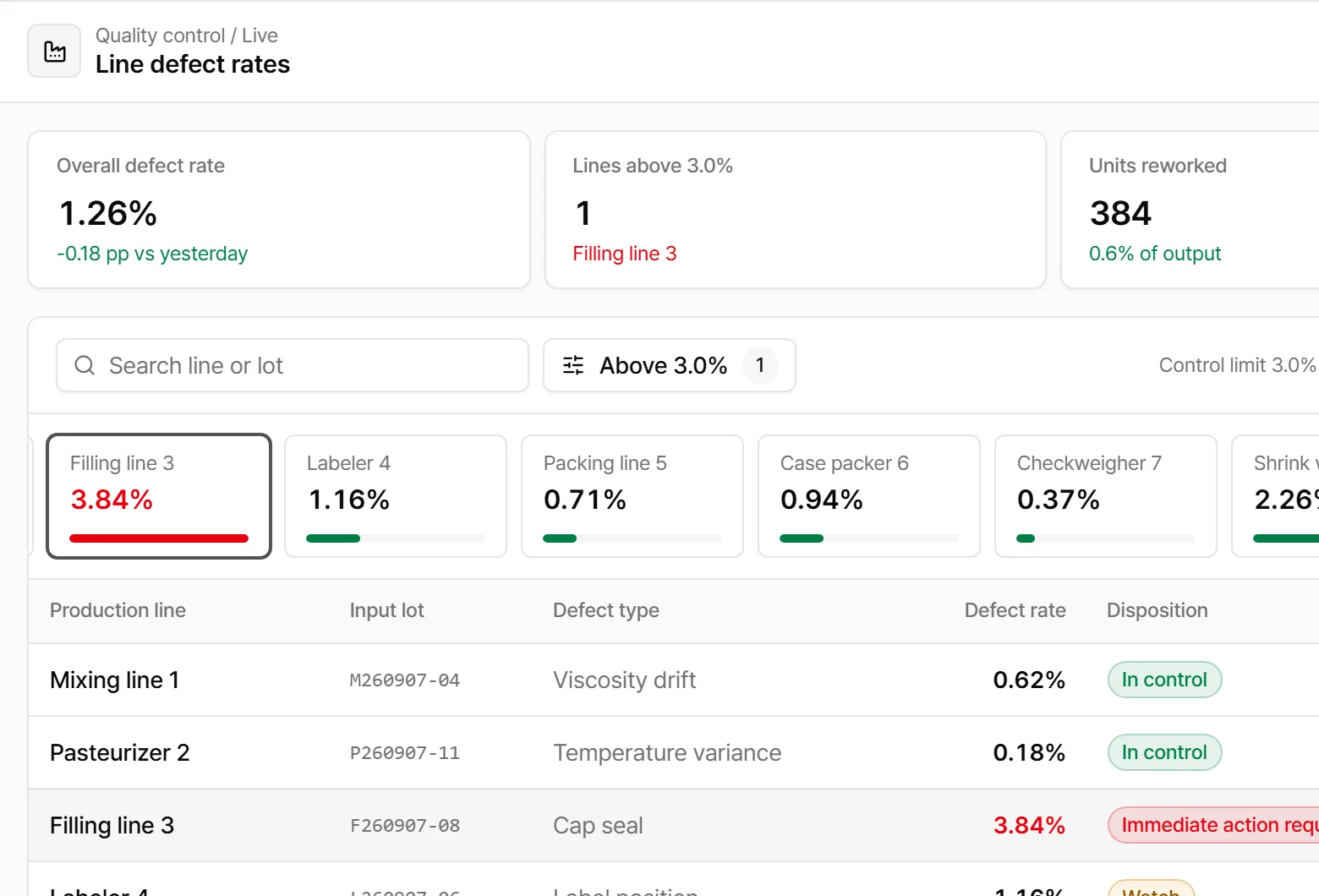Viewport: 1319px width, 896px height.
Task: Click the Labeler 4 progress bar
Action: point(396,538)
